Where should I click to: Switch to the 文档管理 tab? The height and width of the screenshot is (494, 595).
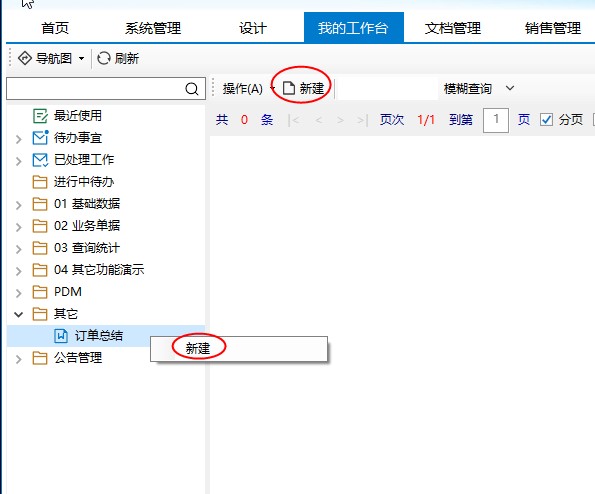coord(453,28)
